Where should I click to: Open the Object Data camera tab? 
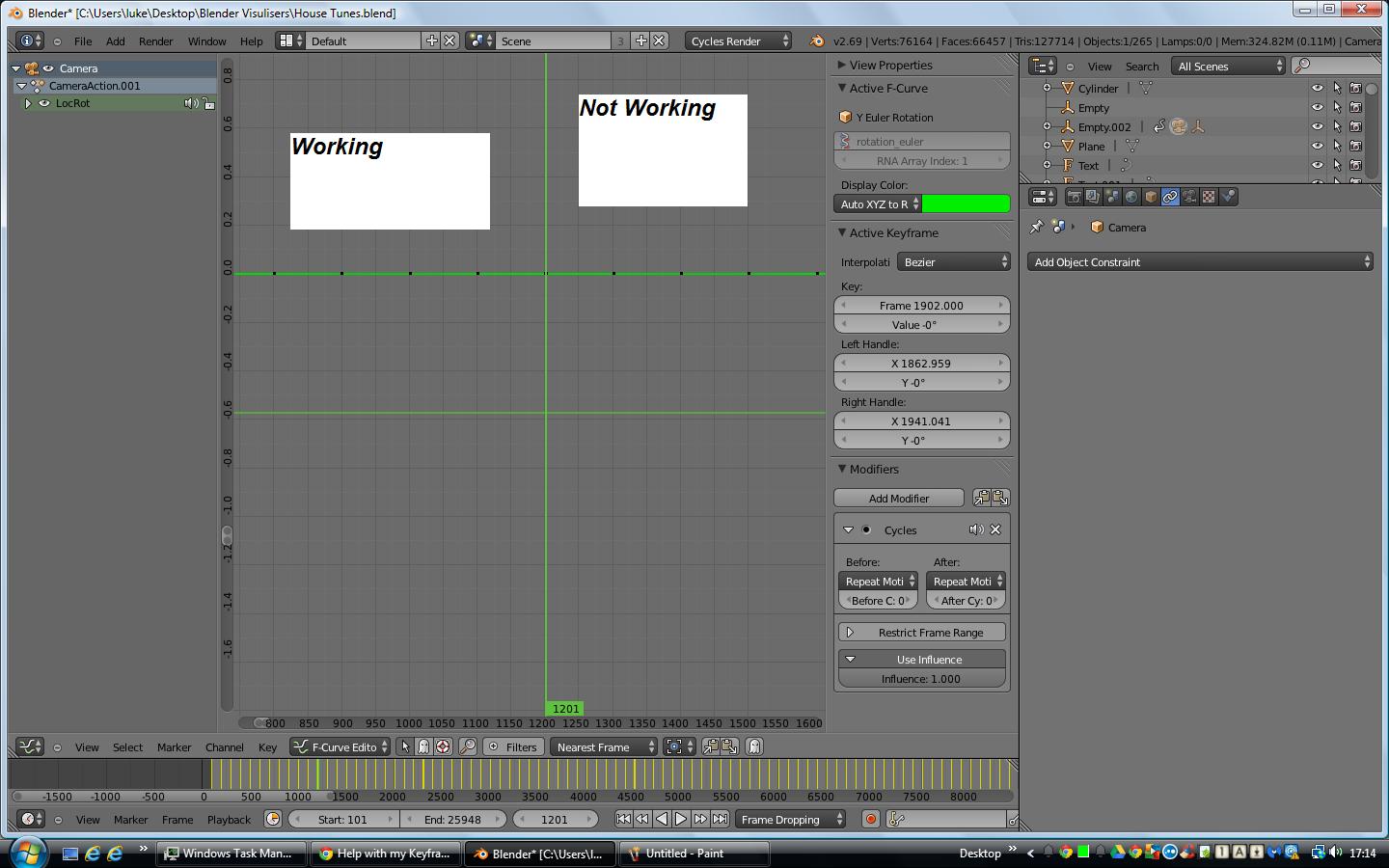pyautogui.click(x=1189, y=197)
